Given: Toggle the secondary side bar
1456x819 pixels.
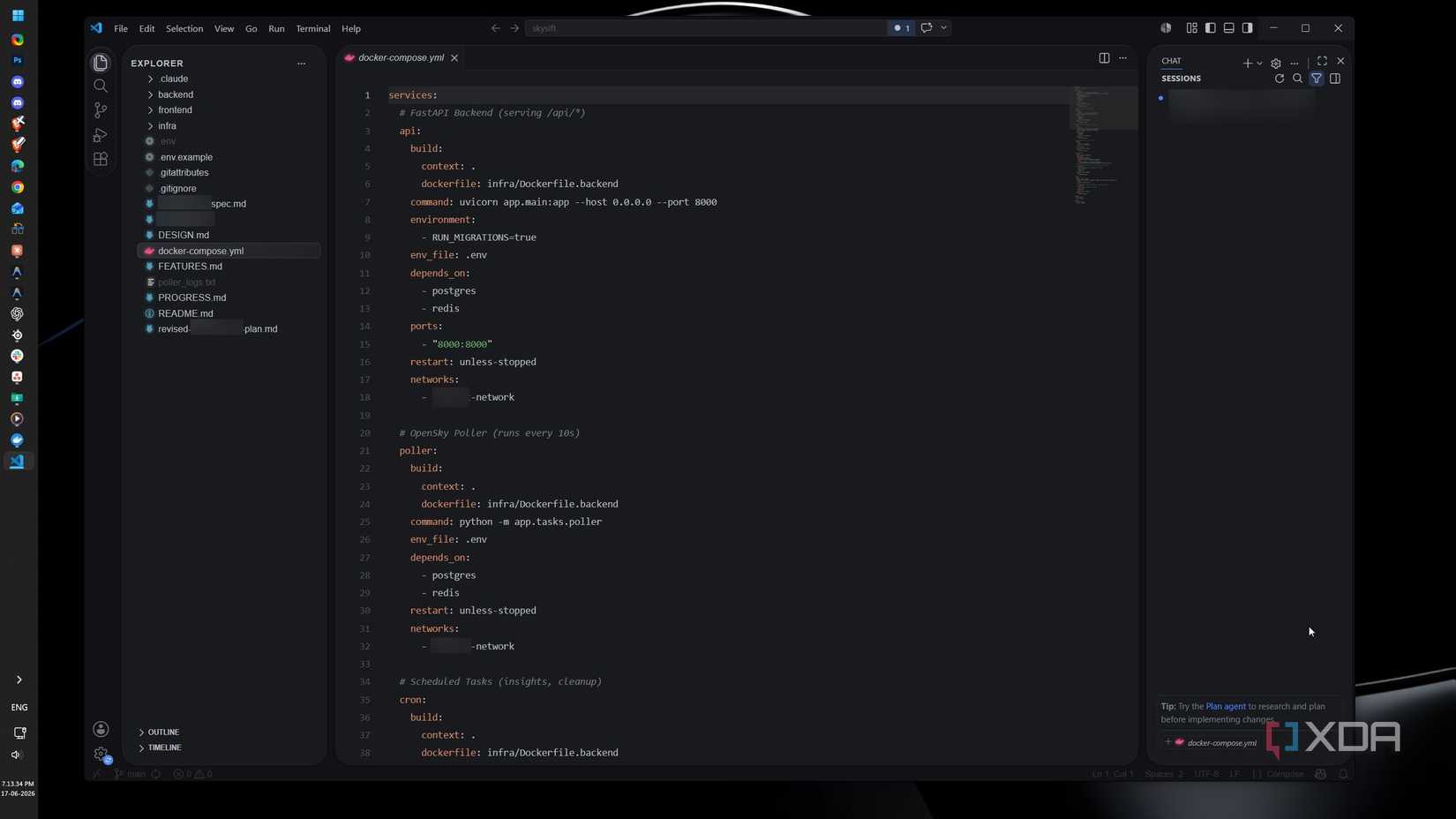Looking at the screenshot, I should [x=1248, y=28].
